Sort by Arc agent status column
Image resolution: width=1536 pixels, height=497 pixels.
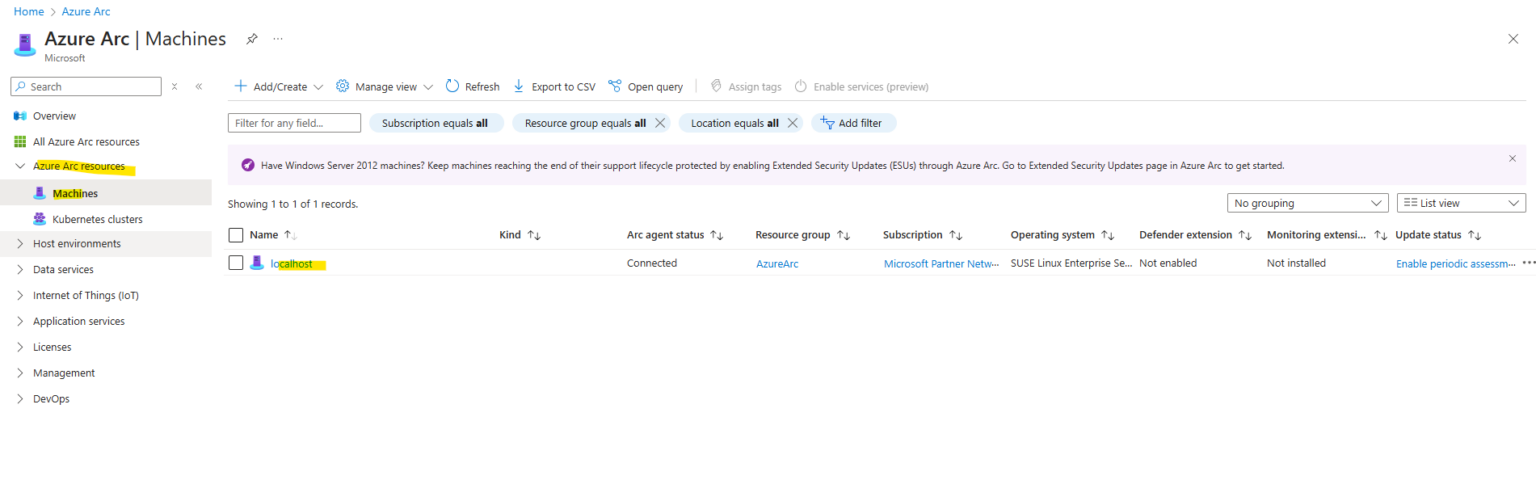(x=675, y=235)
